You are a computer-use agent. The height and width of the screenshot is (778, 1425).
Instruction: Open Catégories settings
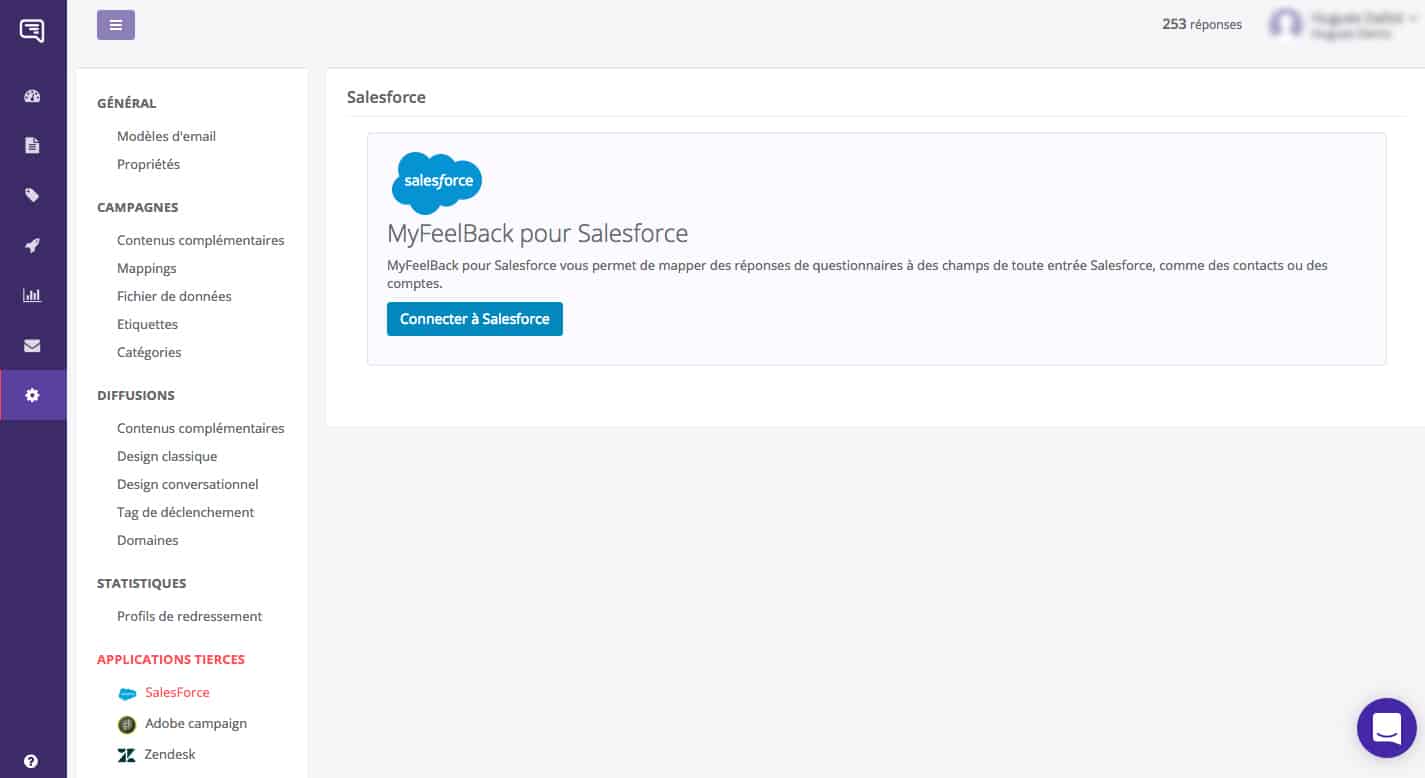click(x=149, y=352)
